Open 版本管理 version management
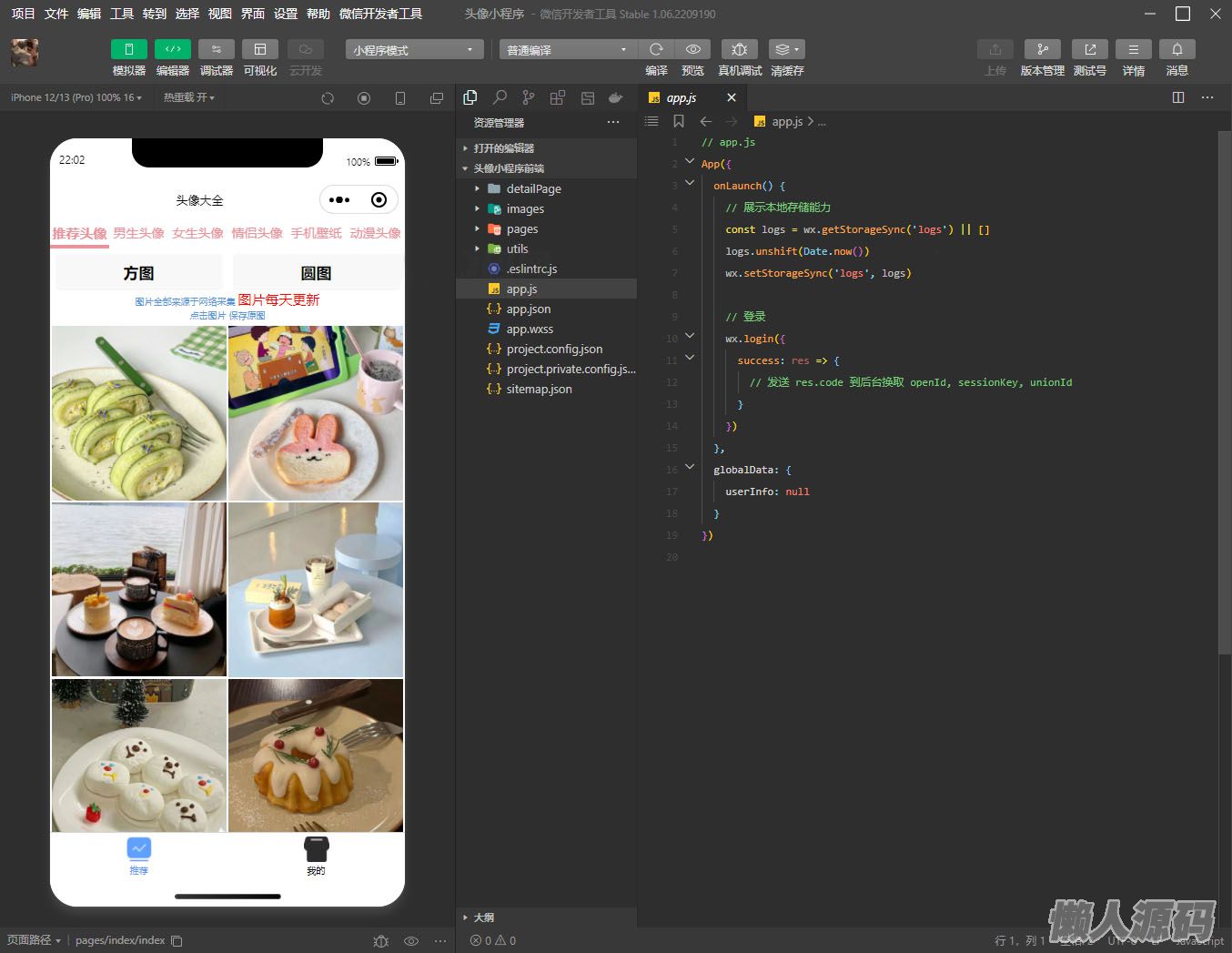The height and width of the screenshot is (953, 1232). pyautogui.click(x=1042, y=49)
